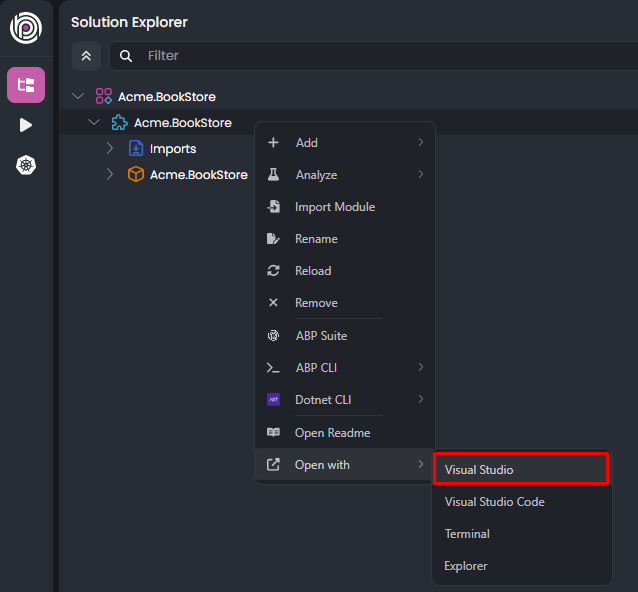Click the ABP CLI submenu arrow
The height and width of the screenshot is (592, 638).
(x=421, y=367)
